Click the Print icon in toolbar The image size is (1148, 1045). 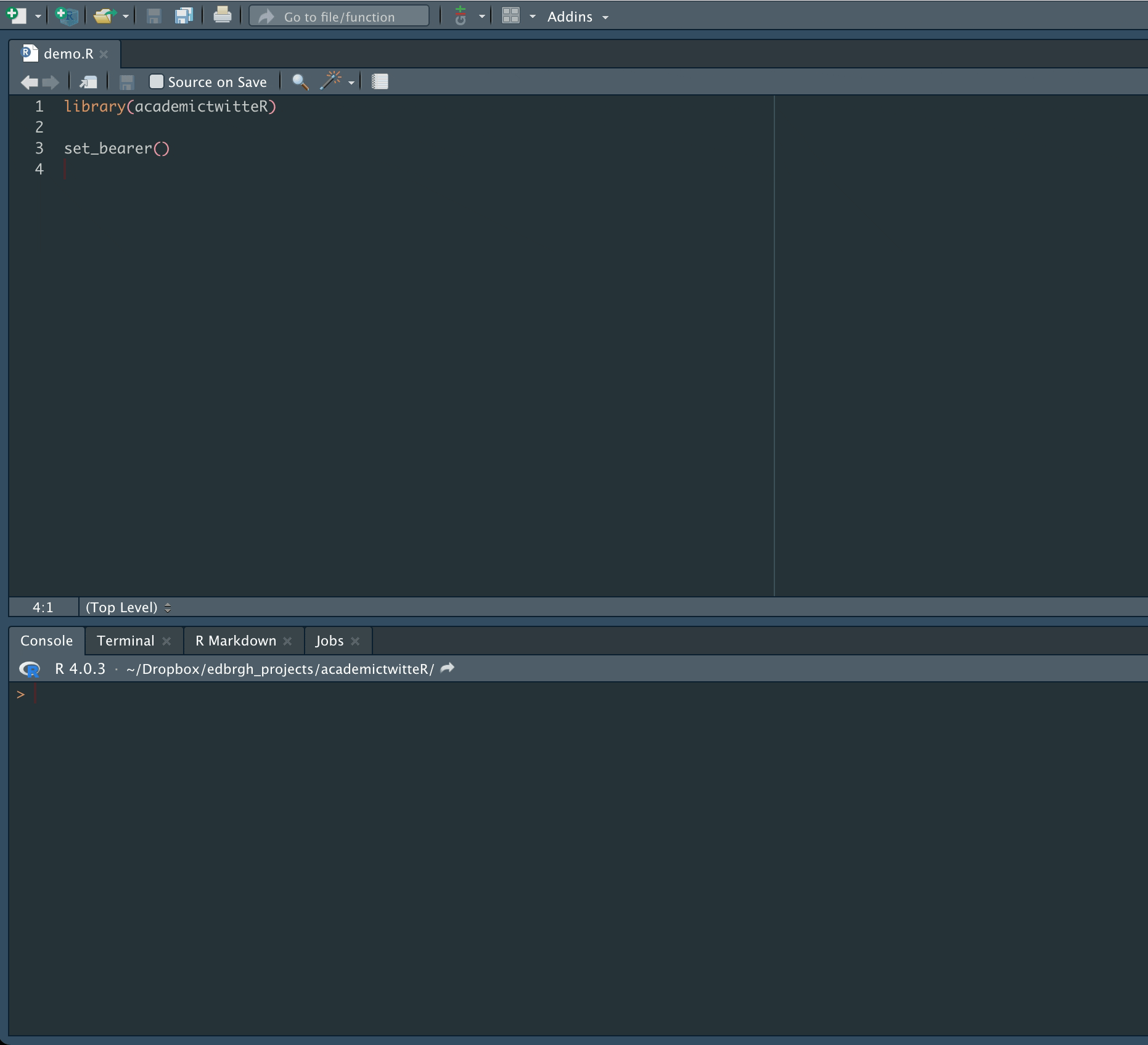pos(222,15)
